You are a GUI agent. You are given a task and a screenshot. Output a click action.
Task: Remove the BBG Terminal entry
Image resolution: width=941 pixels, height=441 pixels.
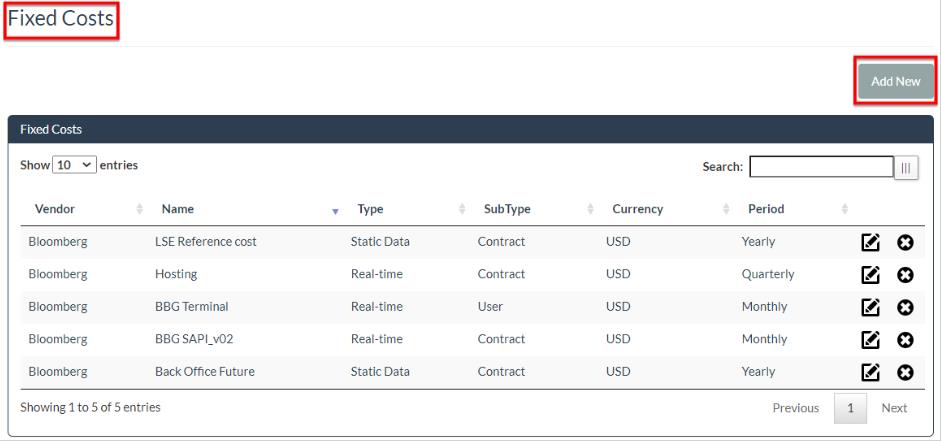906,307
